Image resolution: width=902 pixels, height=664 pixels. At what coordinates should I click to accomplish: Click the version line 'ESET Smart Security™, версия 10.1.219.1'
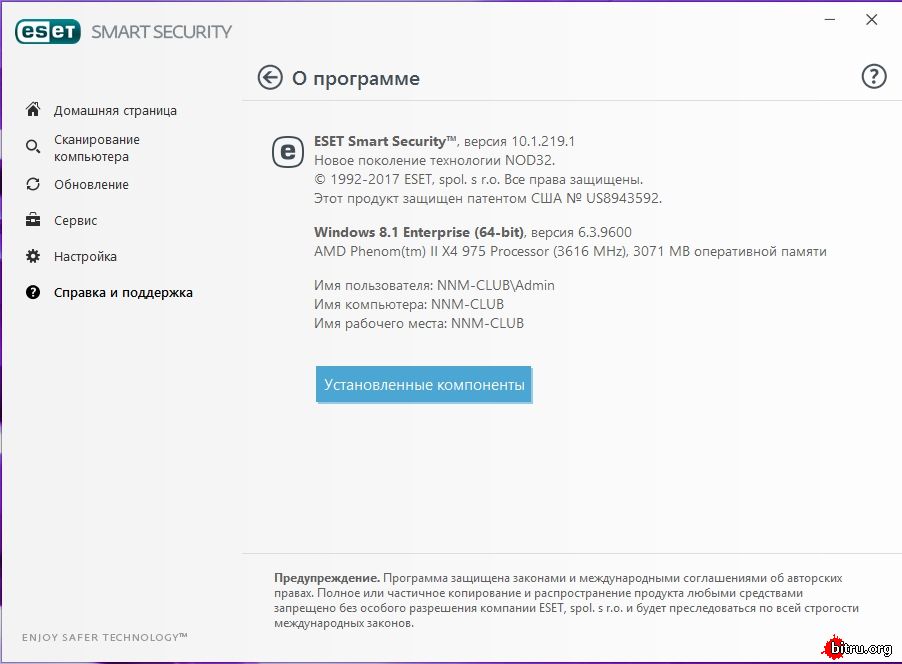(x=444, y=142)
